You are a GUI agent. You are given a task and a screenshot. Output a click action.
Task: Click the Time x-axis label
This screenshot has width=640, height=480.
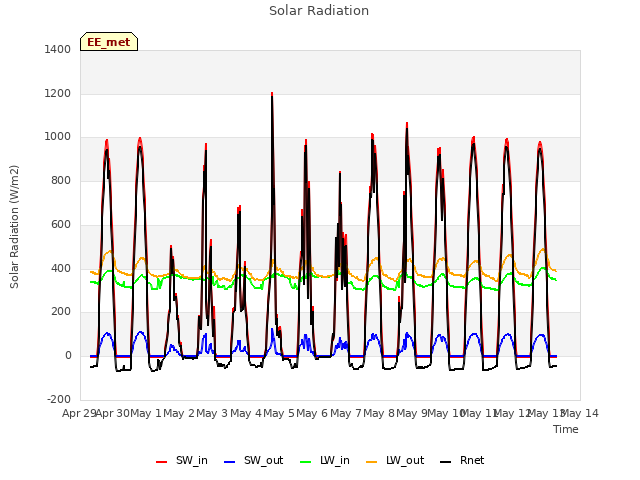coord(566,429)
